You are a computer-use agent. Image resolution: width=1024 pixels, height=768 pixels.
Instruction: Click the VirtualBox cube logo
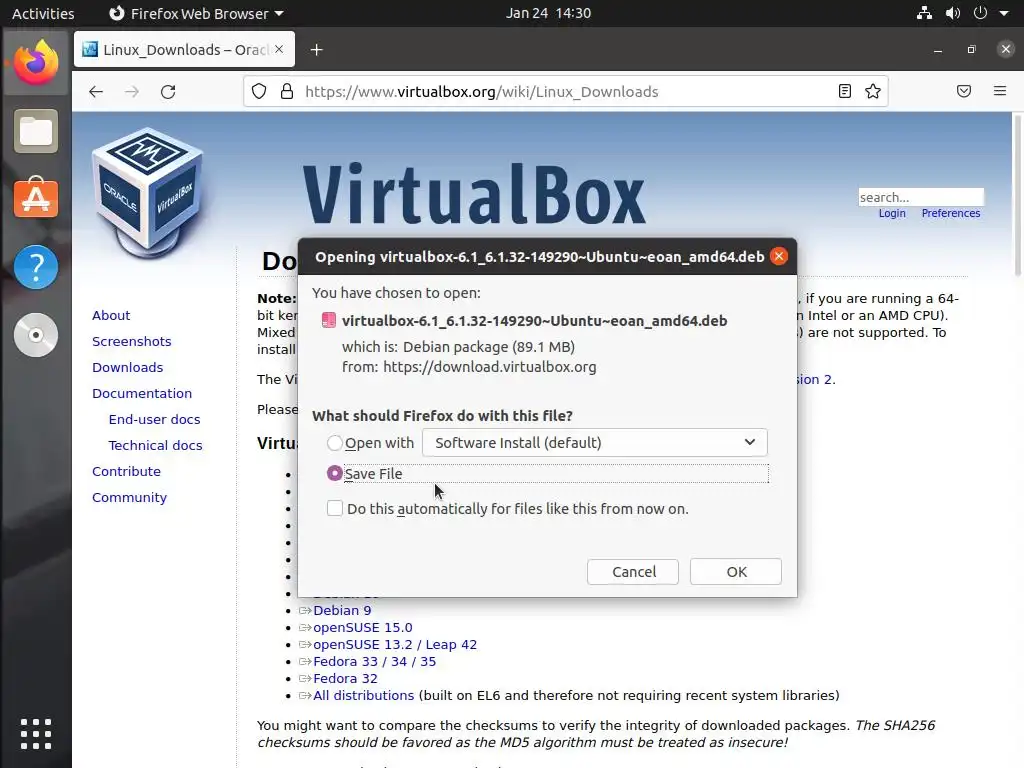click(148, 195)
